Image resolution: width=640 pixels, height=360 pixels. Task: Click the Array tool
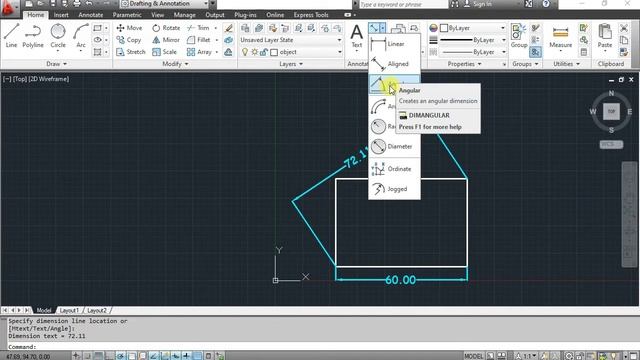(x=199, y=52)
